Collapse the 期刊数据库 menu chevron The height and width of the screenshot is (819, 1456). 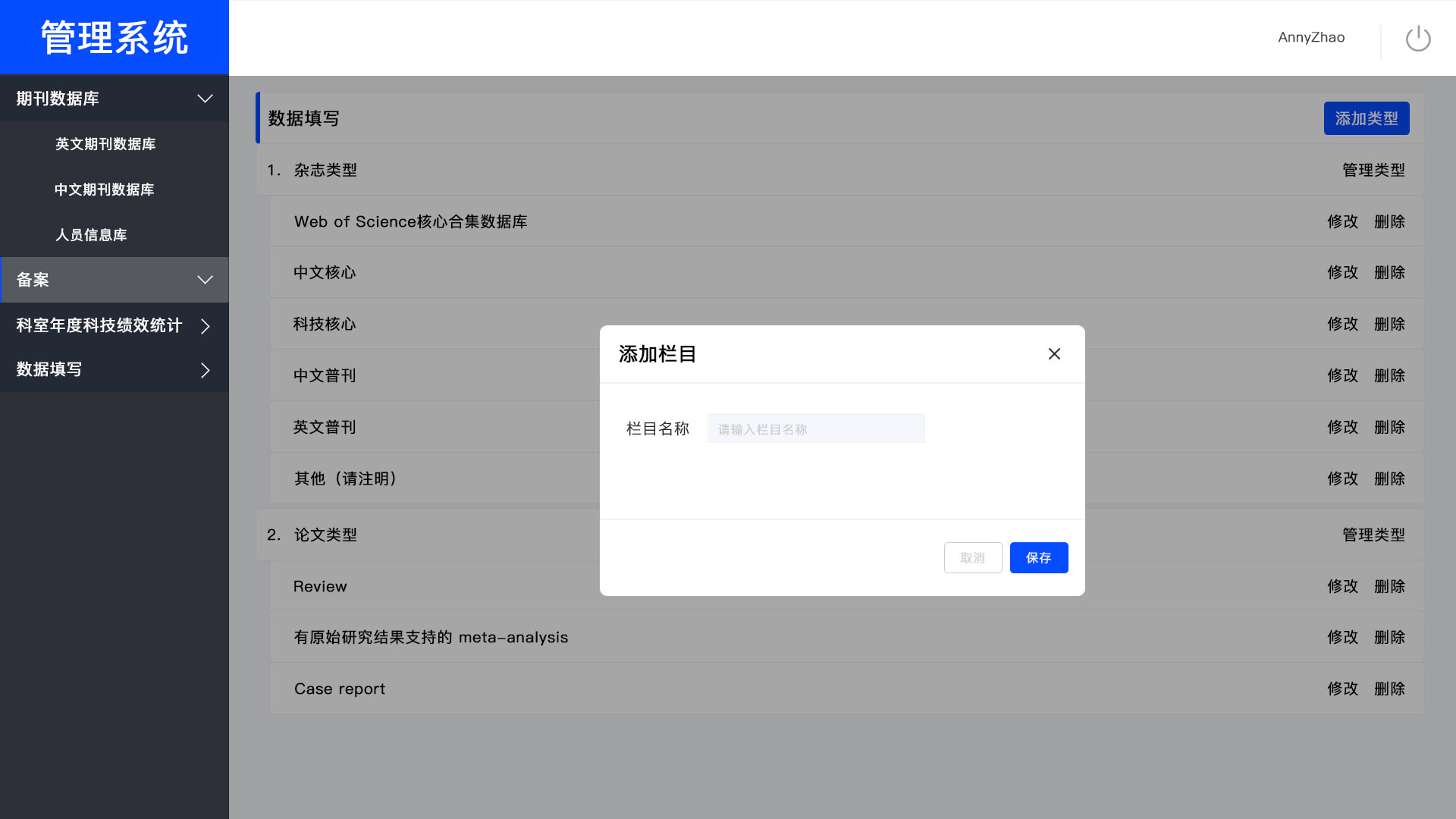[x=205, y=99]
